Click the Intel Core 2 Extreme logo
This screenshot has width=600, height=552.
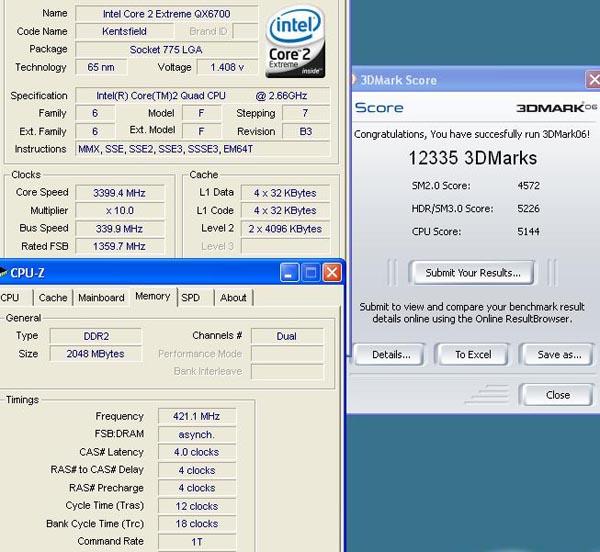click(295, 42)
